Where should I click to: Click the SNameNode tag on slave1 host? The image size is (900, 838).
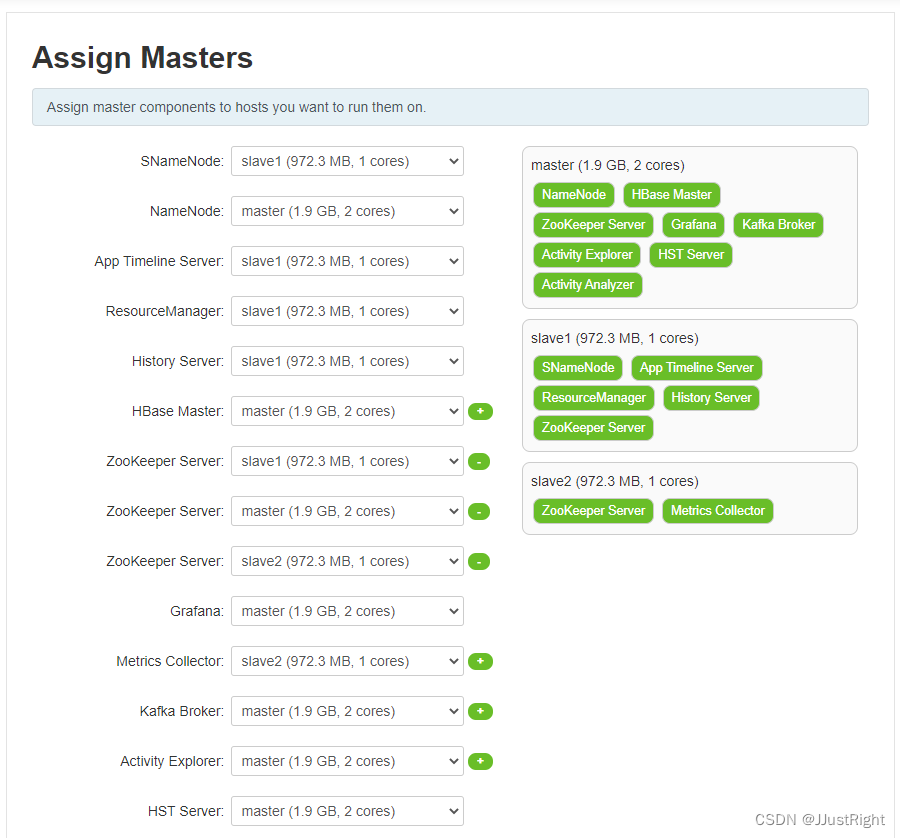pos(578,367)
